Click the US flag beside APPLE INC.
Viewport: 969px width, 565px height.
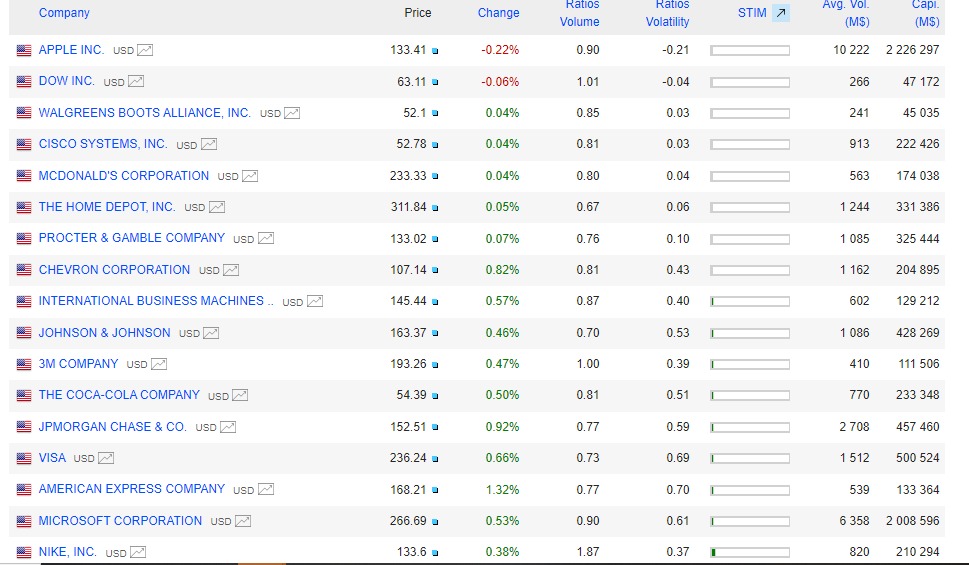pyautogui.click(x=24, y=50)
